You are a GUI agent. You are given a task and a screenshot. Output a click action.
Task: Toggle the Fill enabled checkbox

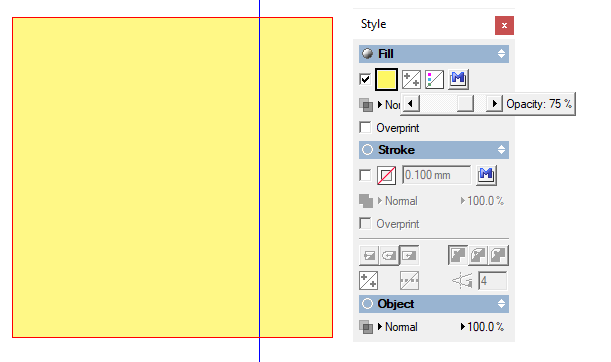click(x=365, y=79)
